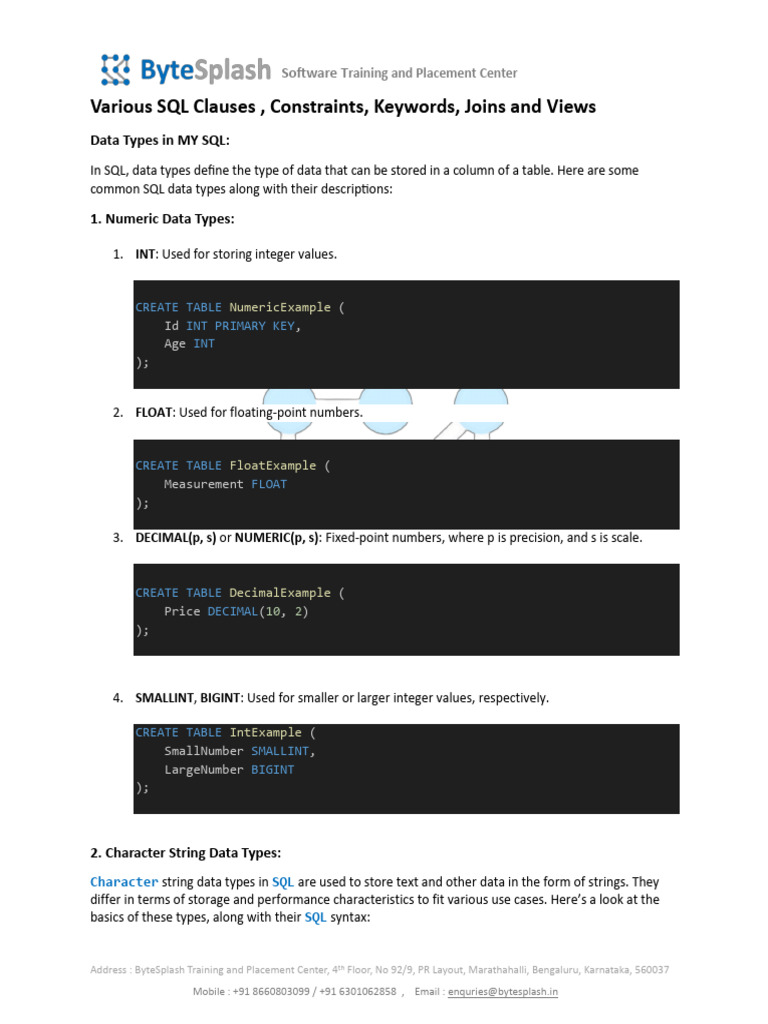The height and width of the screenshot is (1024, 768).
Task: Click the Data Types in MY SQL heading
Action: [160, 140]
